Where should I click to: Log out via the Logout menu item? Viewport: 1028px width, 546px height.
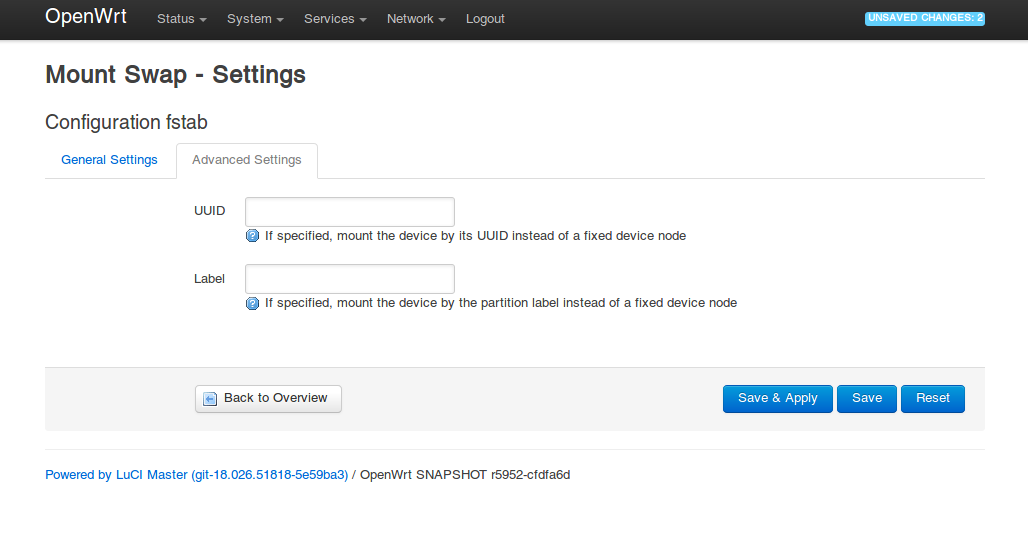coord(485,19)
